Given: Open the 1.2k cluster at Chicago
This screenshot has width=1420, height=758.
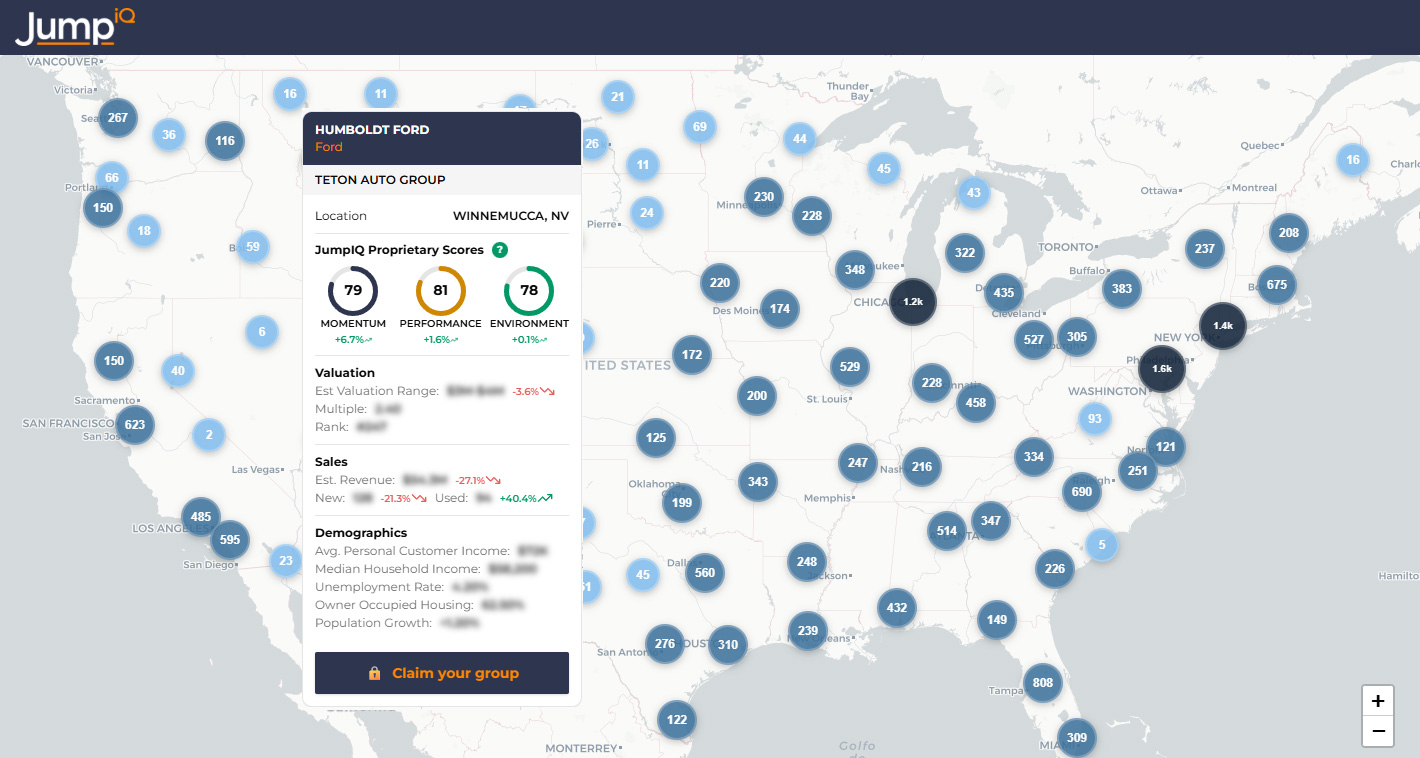Looking at the screenshot, I should [x=913, y=301].
